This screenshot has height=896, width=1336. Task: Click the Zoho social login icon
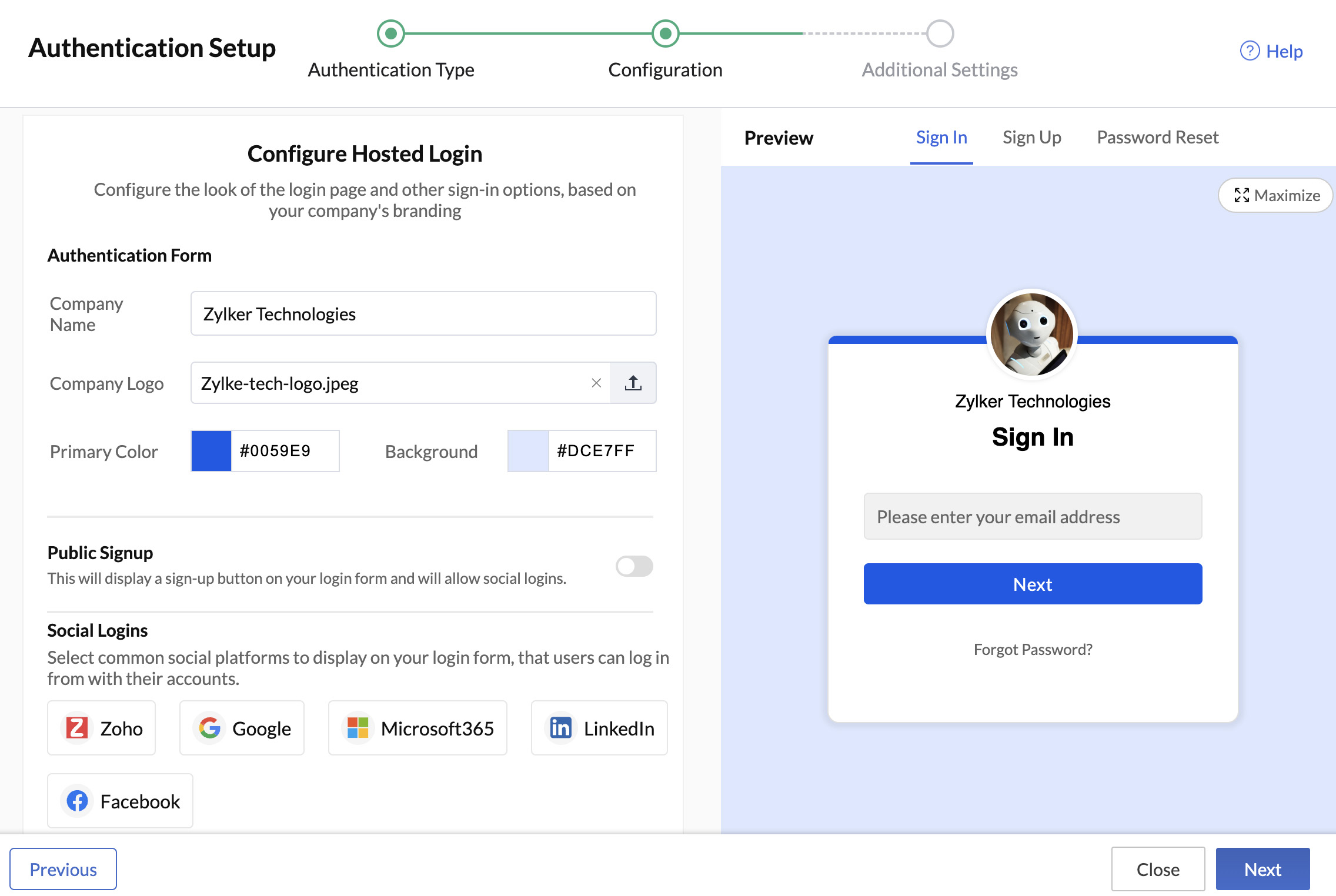pos(79,728)
